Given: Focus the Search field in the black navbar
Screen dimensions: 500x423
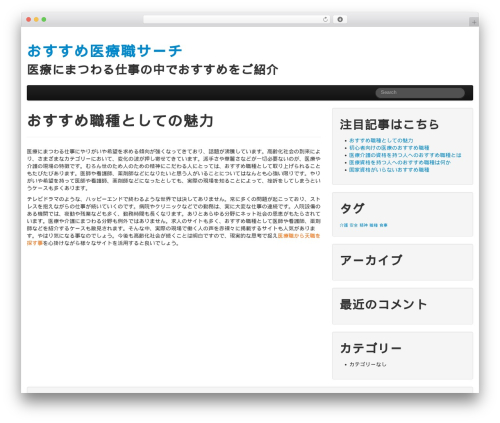Looking at the screenshot, I should [x=420, y=93].
